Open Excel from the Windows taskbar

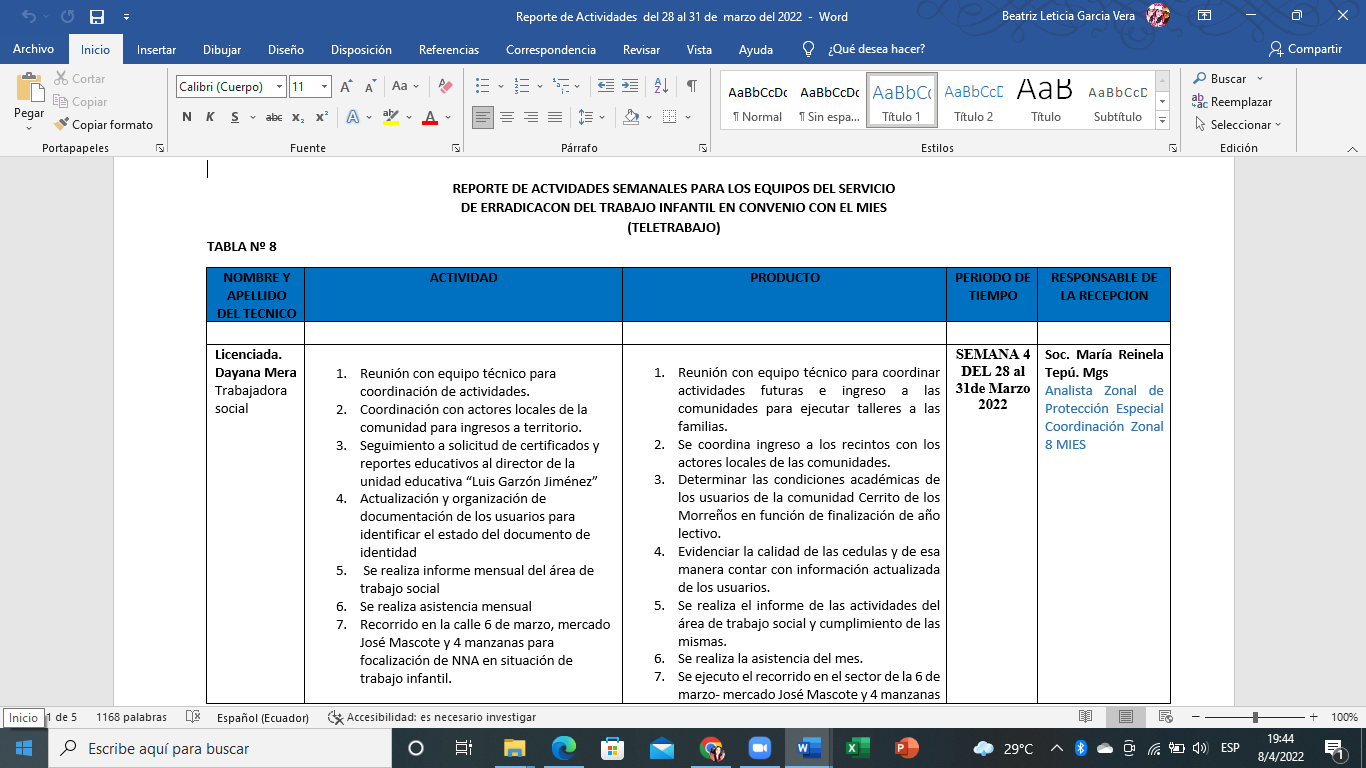coord(857,748)
